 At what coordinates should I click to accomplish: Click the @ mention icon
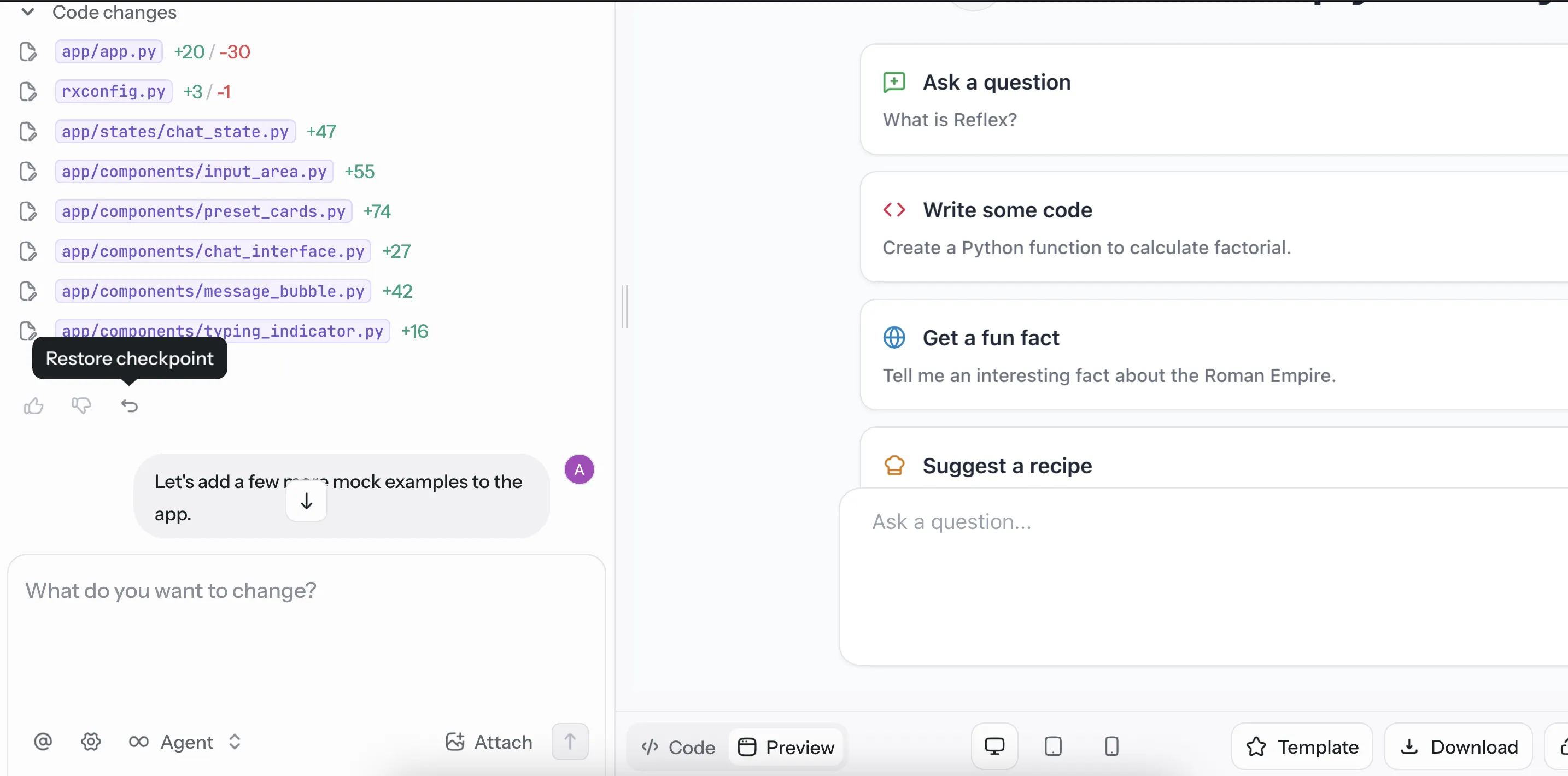pos(43,742)
